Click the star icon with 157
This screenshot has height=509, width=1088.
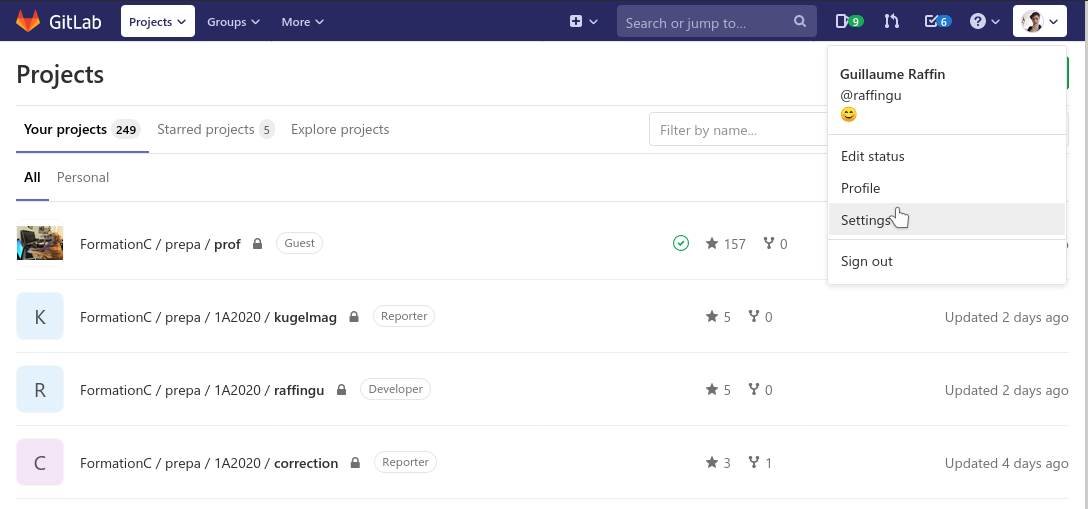tap(712, 243)
